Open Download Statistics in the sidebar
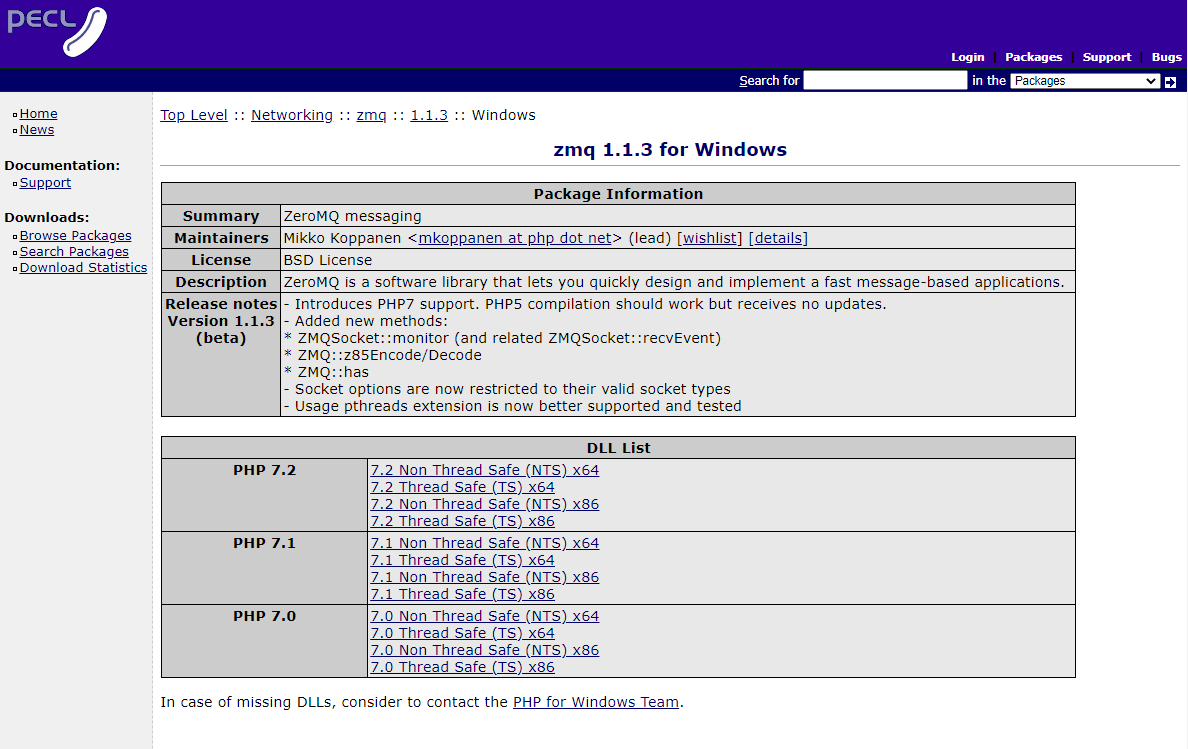 coord(83,268)
